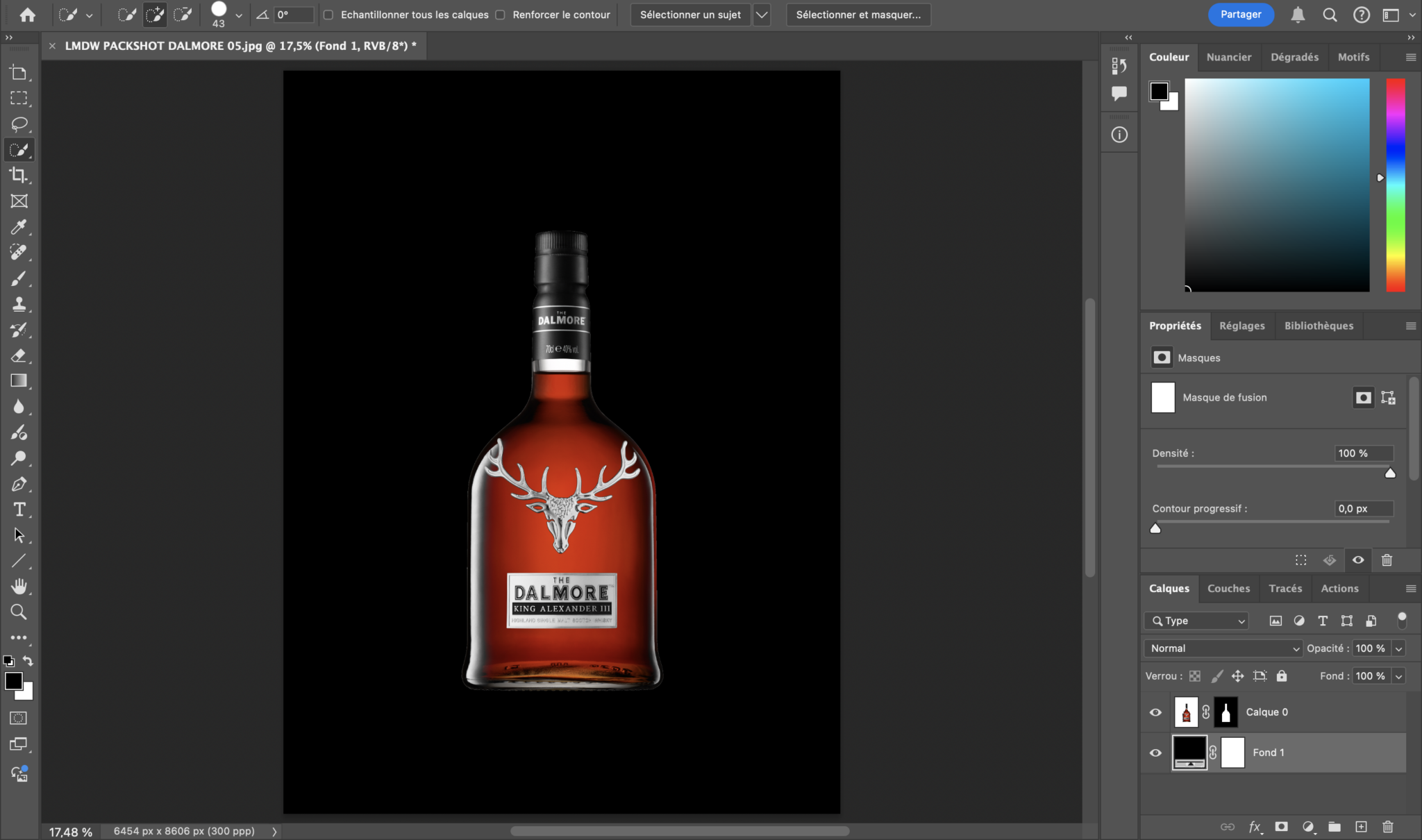Viewport: 1422px width, 840px height.
Task: Select the Horizontal Type tool
Action: click(x=19, y=510)
